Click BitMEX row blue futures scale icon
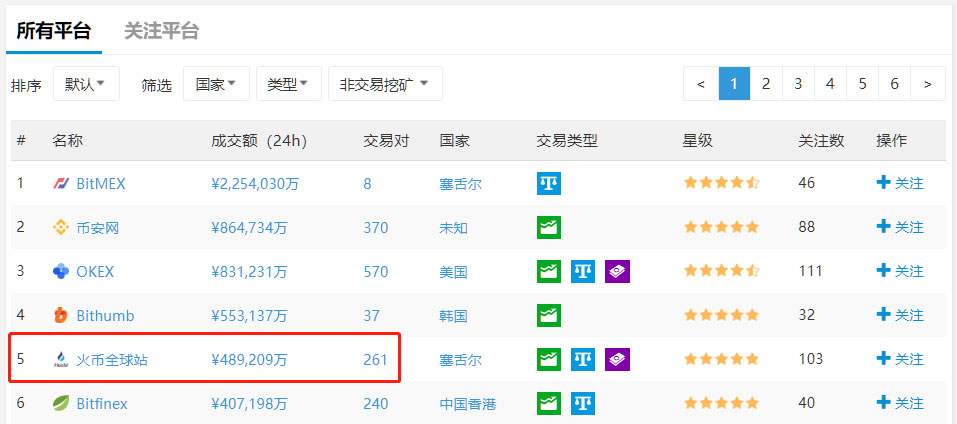 pos(549,183)
